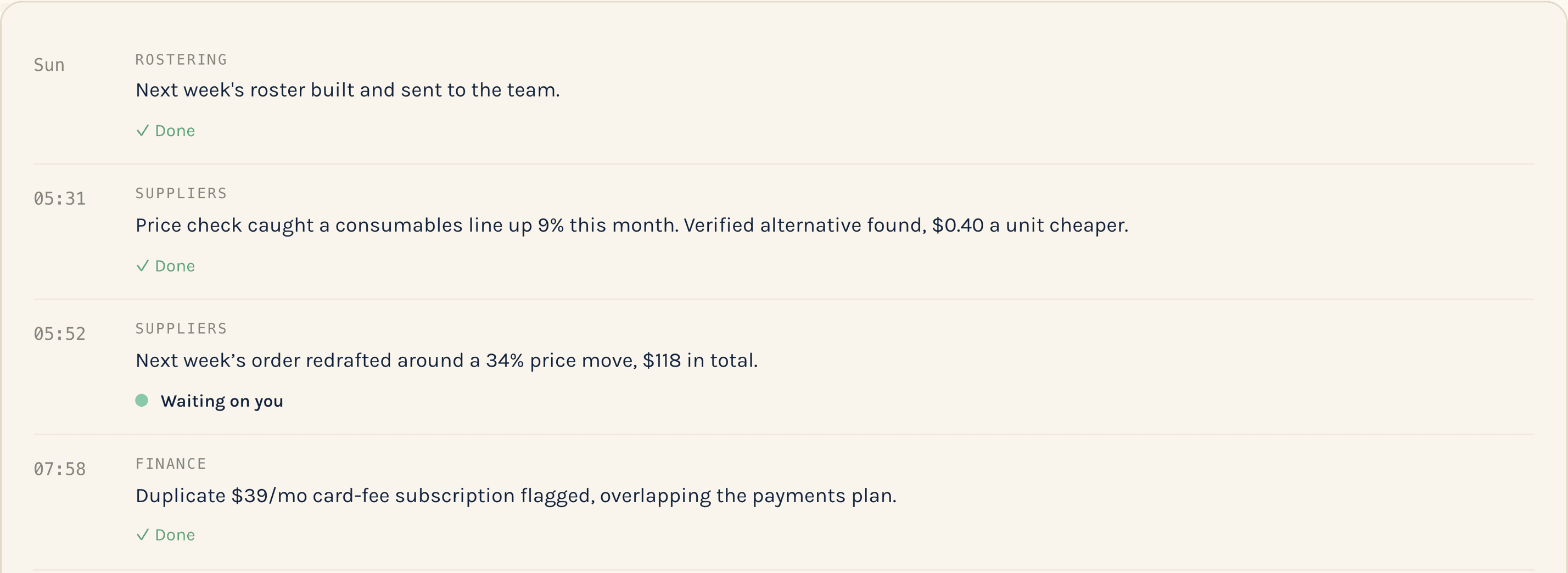Open the order redrafted around 34% price move entry
Screen dimensions: 1568x573
(447, 361)
